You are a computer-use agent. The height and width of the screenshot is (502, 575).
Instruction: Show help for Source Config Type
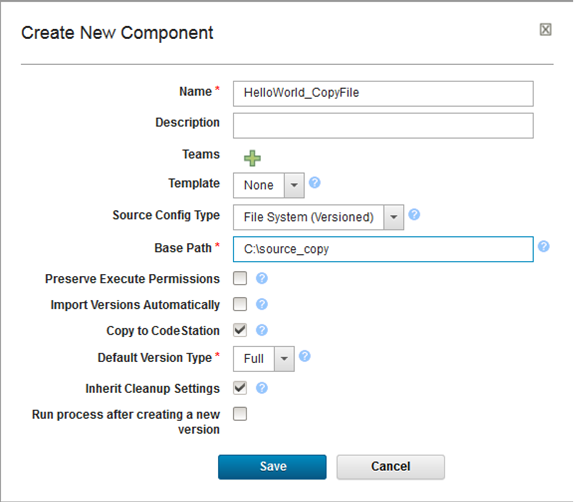point(414,215)
